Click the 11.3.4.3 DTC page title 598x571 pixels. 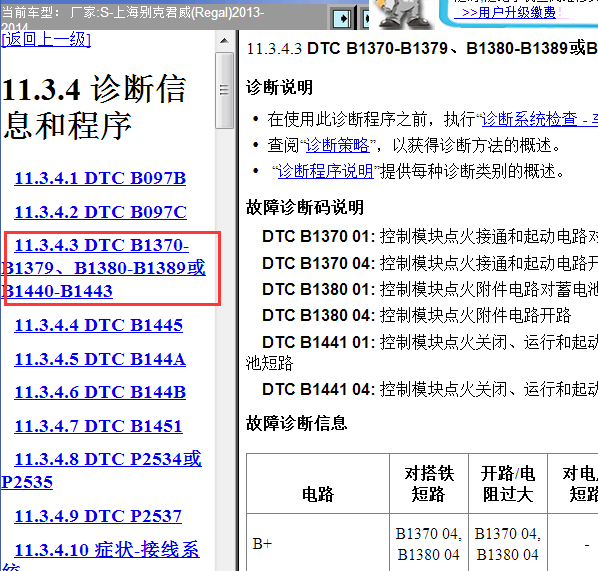[422, 48]
